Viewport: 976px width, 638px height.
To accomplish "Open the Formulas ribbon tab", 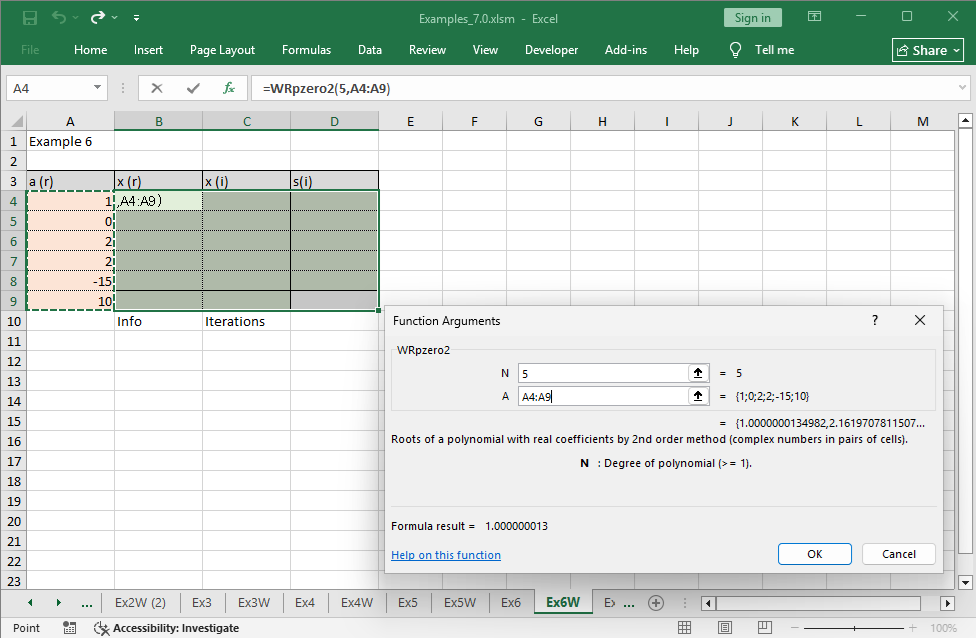I will [306, 50].
